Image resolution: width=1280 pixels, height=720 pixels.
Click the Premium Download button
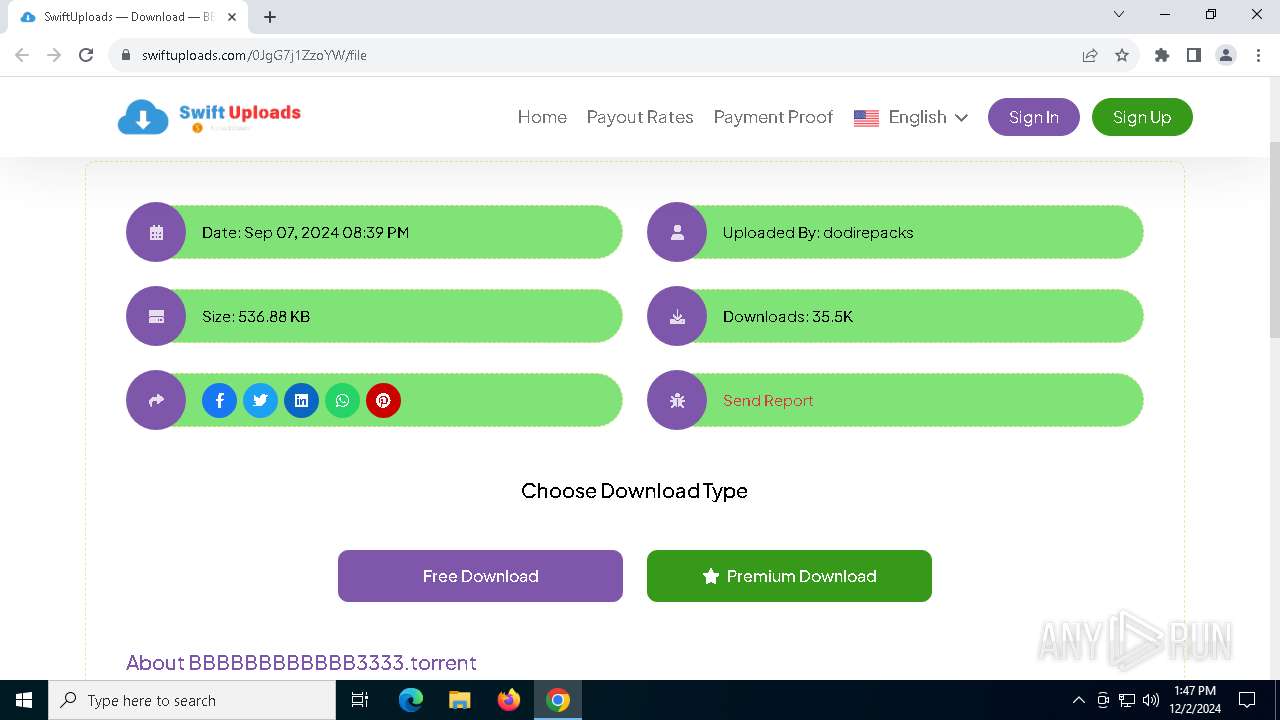pos(789,576)
